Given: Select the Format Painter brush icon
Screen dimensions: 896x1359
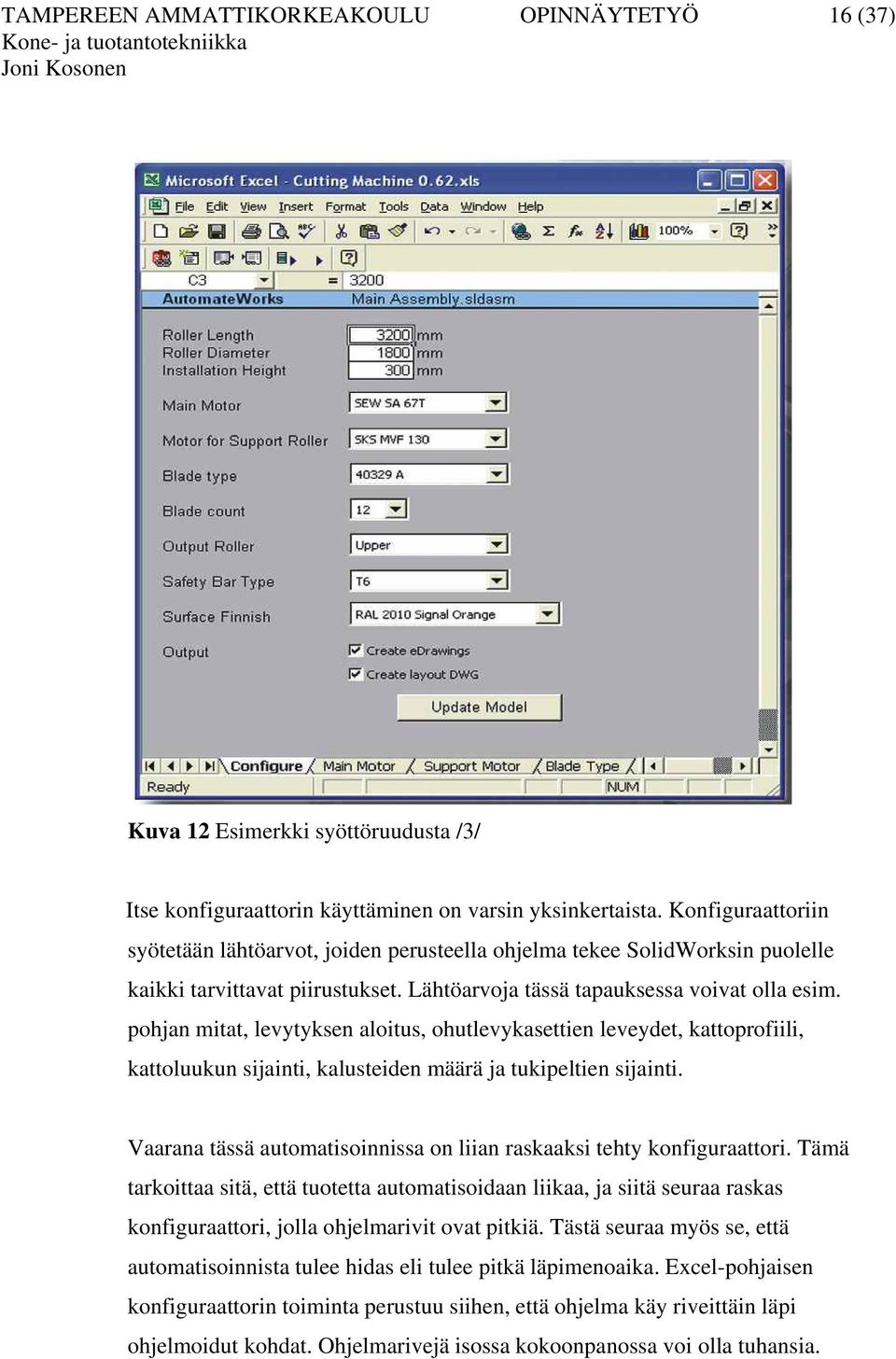Looking at the screenshot, I should (398, 231).
